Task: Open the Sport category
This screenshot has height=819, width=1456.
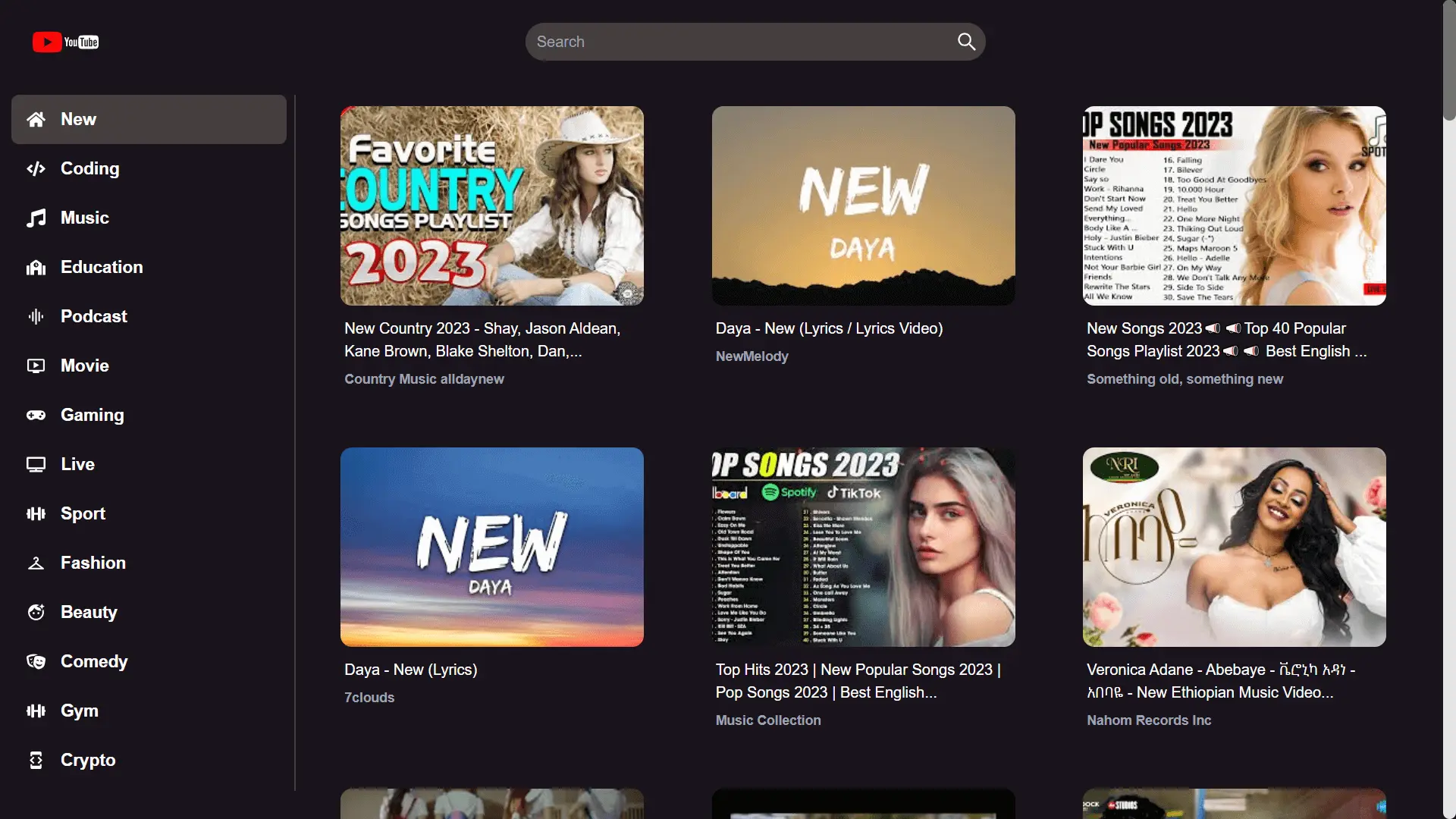Action: pyautogui.click(x=83, y=513)
